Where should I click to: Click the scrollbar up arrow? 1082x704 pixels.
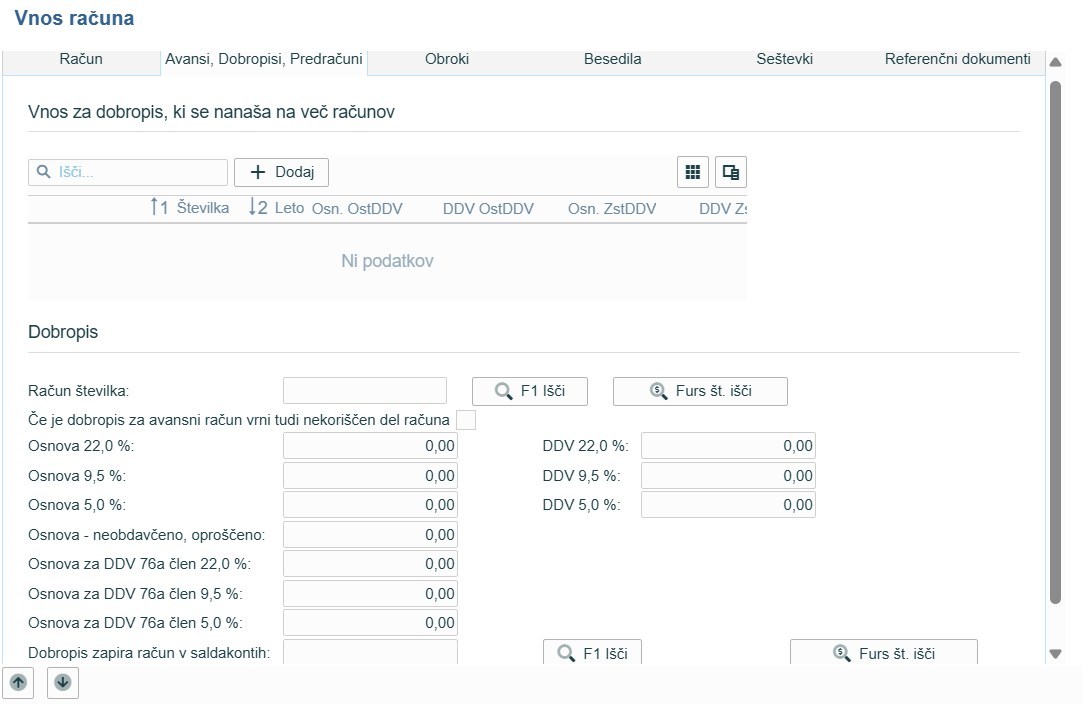1055,63
